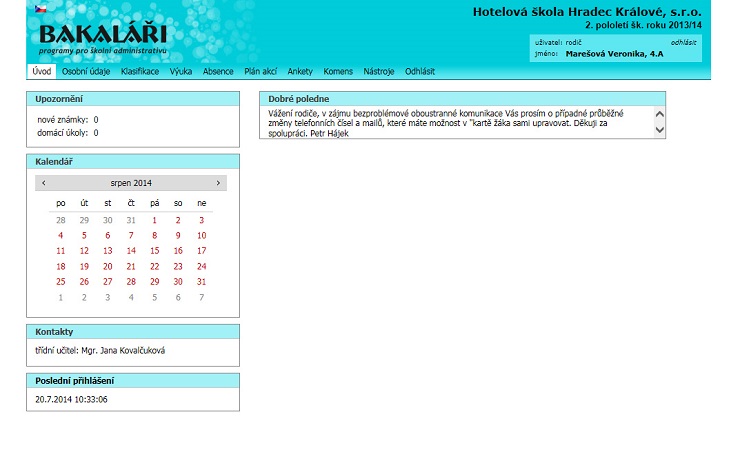Click the italic odhlásit link in user box
The height and width of the screenshot is (472, 740).
pyautogui.click(x=683, y=42)
